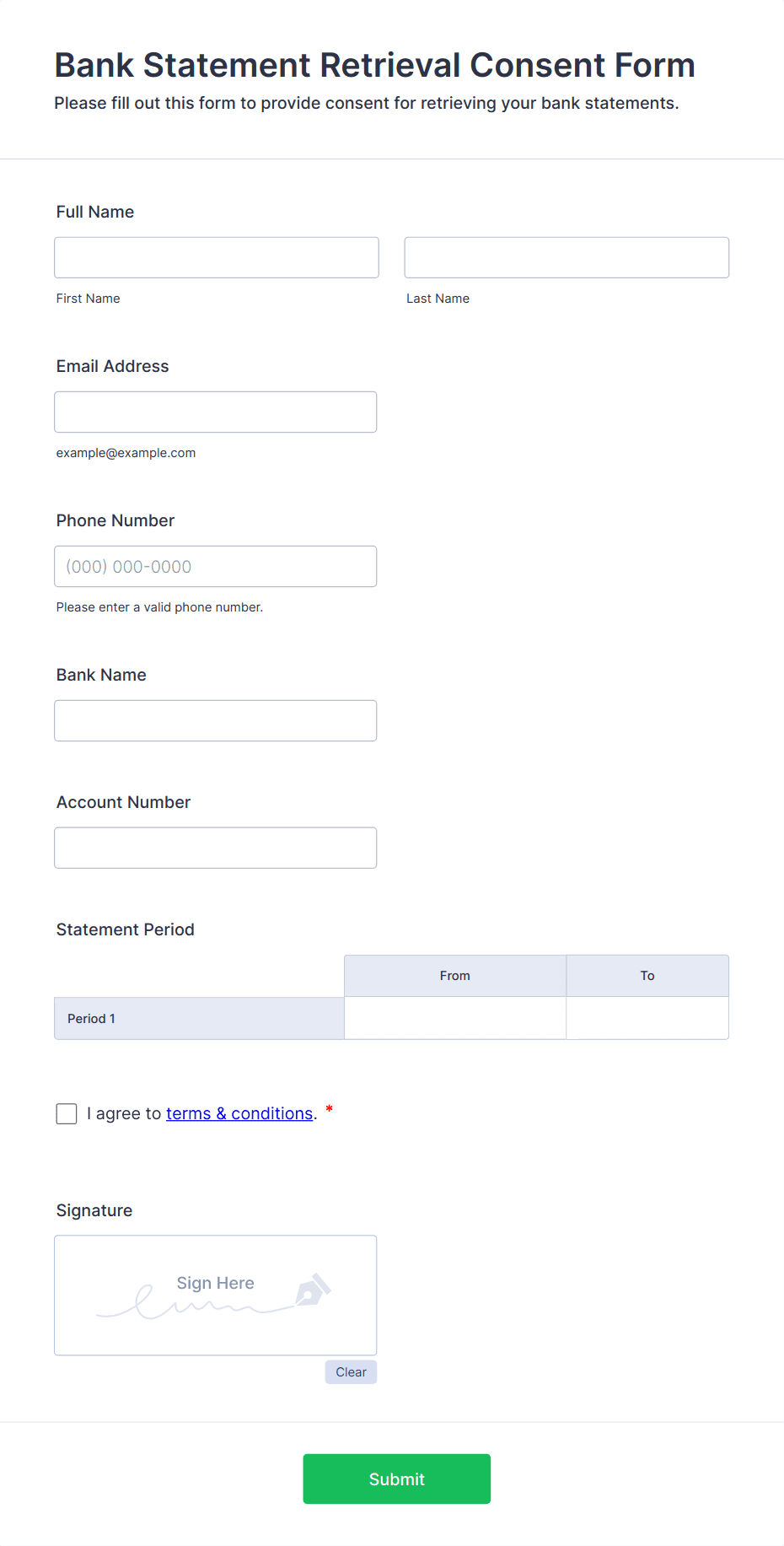
Task: Click the Full Name label
Action: (95, 212)
